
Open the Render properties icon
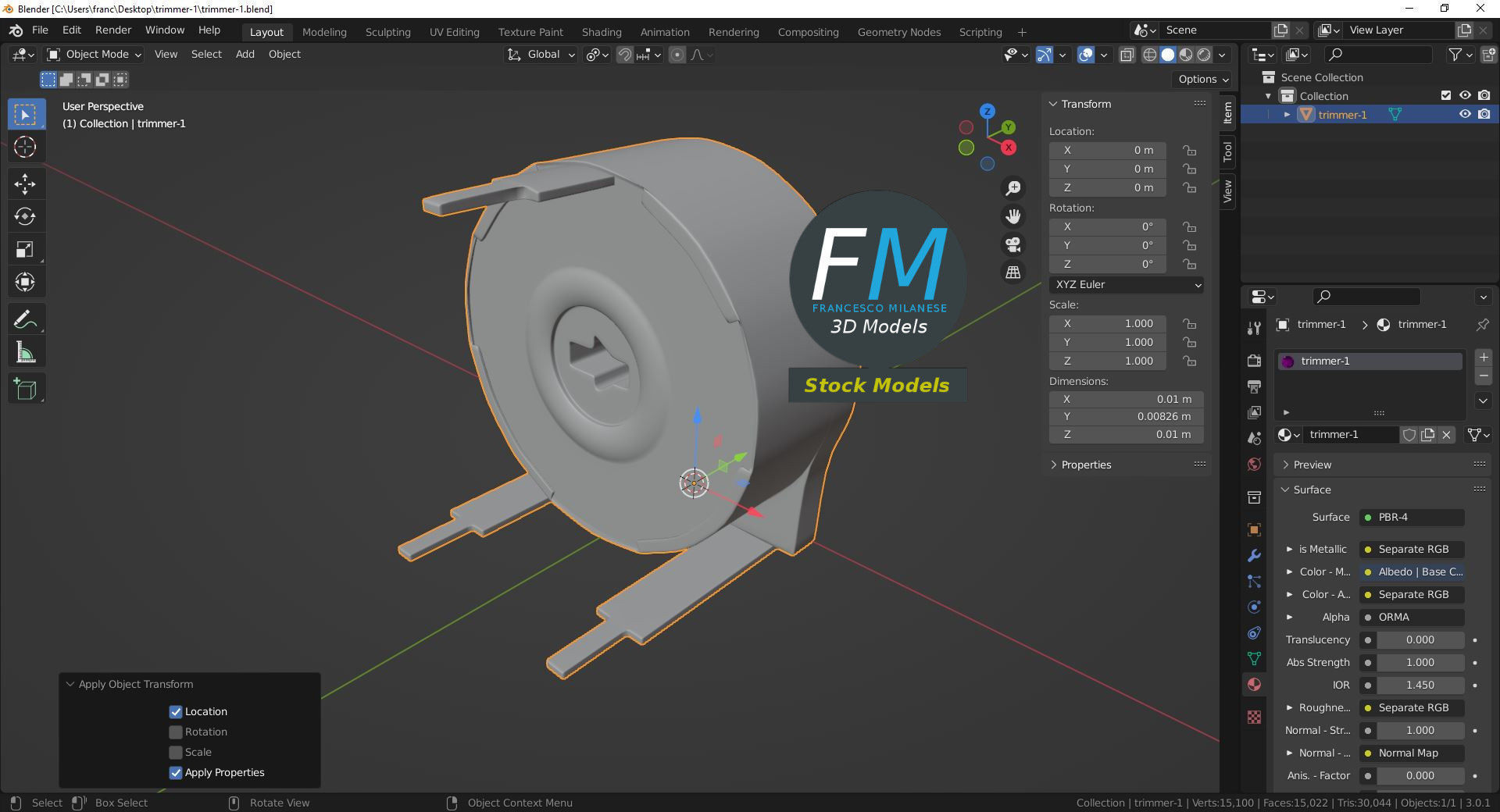(x=1255, y=360)
